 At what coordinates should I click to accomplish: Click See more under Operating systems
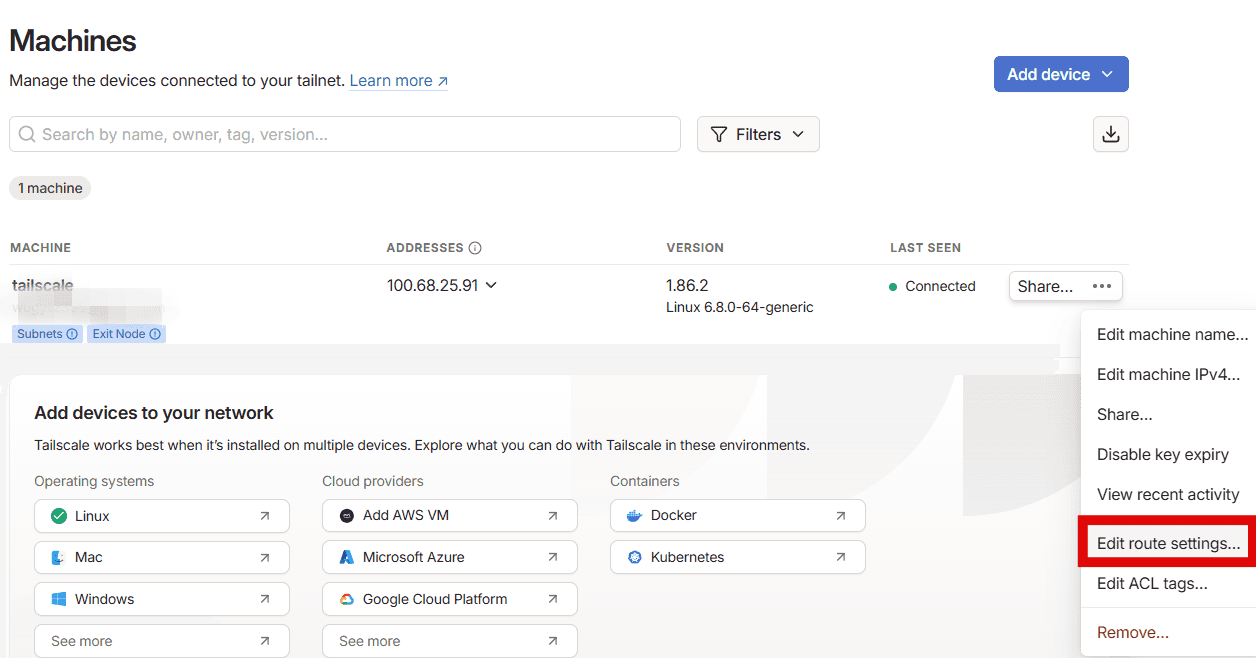point(162,641)
